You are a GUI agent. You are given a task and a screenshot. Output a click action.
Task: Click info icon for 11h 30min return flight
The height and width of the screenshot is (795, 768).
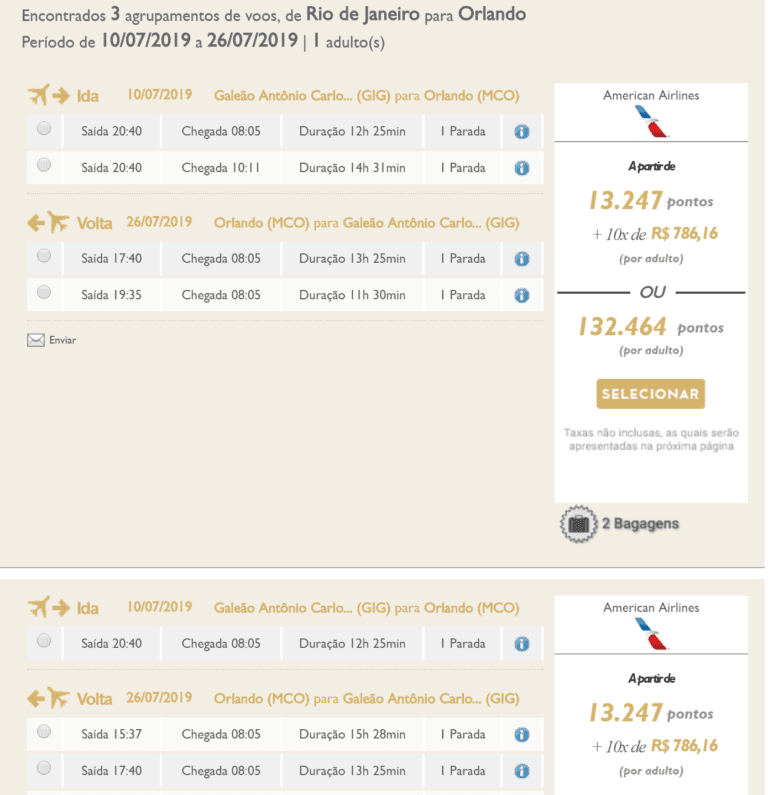tap(521, 295)
